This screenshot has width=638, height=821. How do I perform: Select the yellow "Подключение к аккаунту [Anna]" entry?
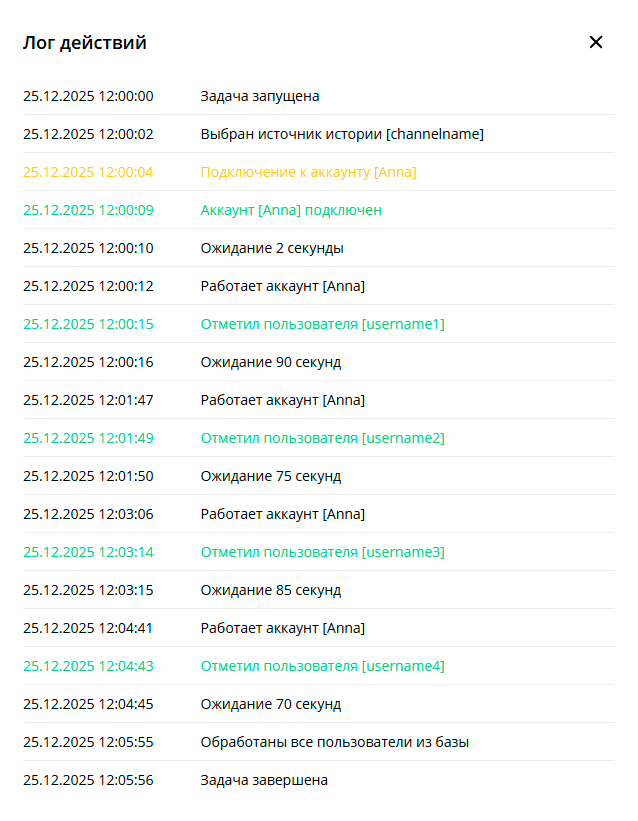click(308, 172)
